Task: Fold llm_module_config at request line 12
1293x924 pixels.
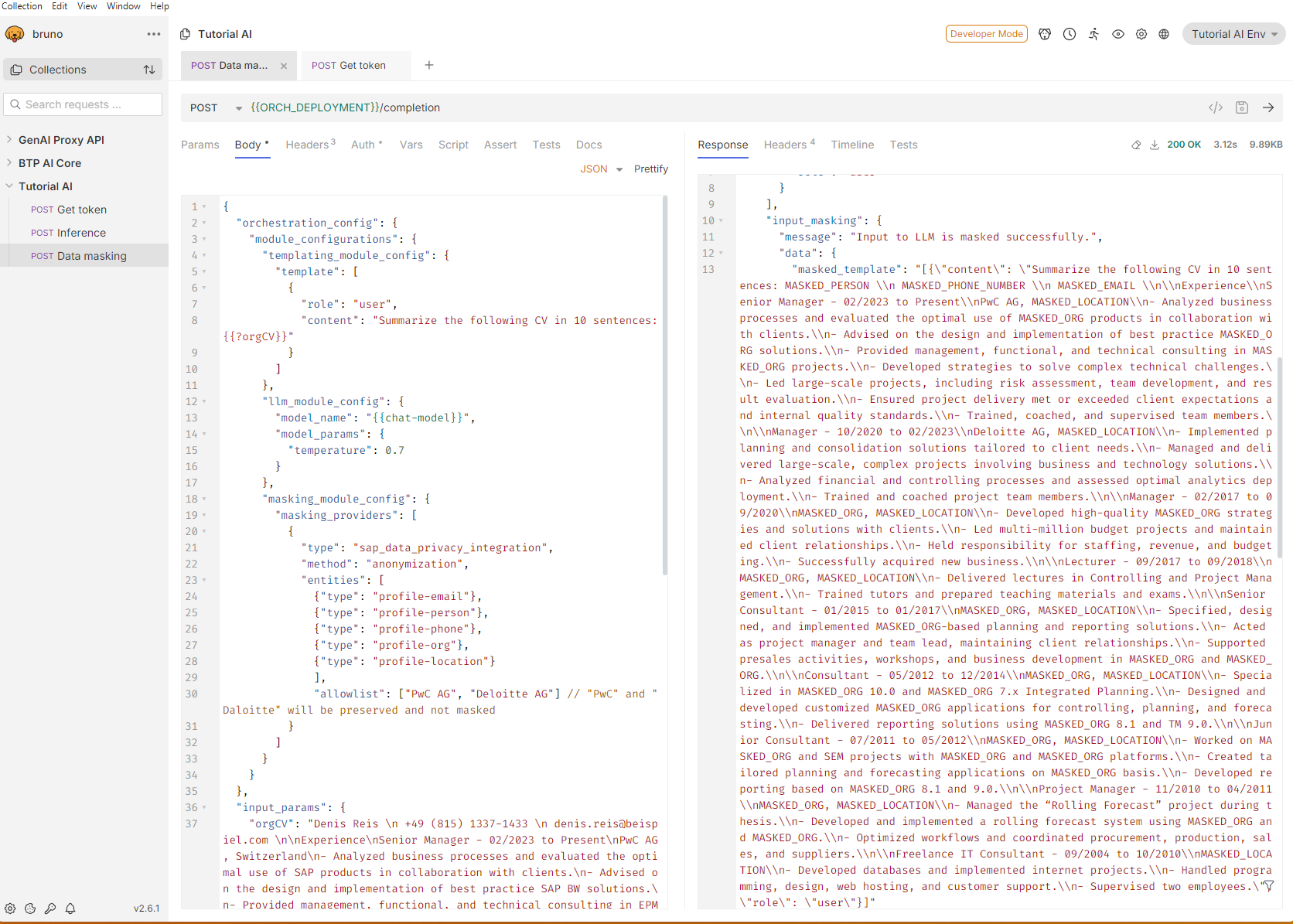Action: pyautogui.click(x=204, y=401)
